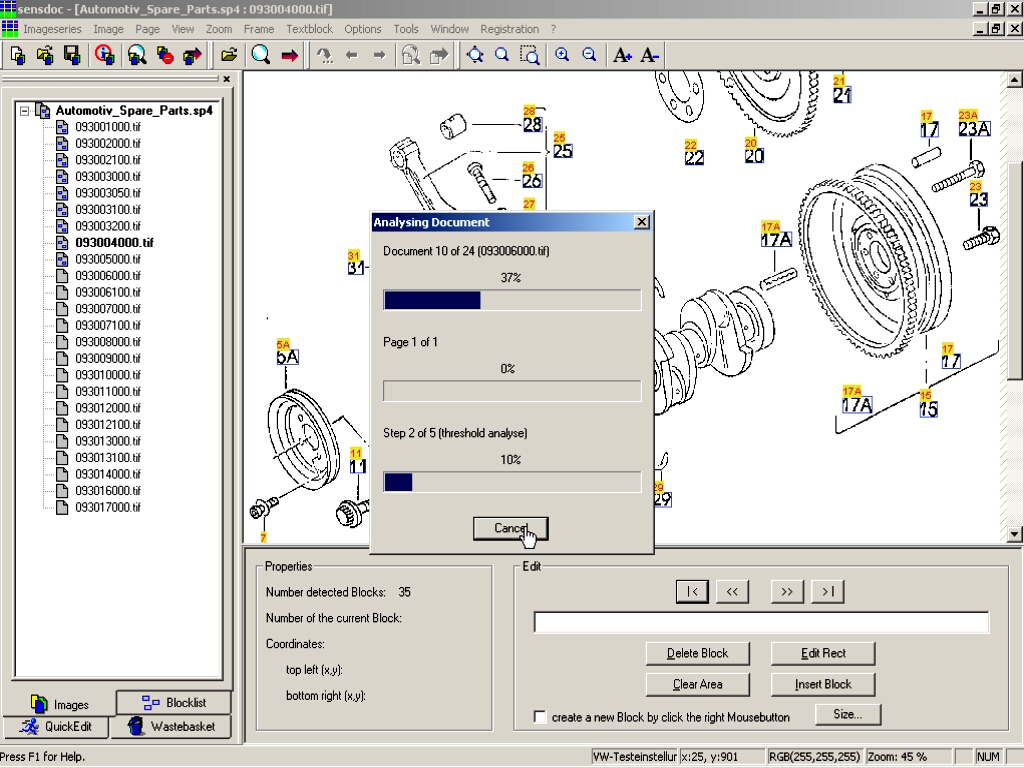The height and width of the screenshot is (768, 1024).
Task: Select the zoom-to-rectangle selection icon
Action: coord(529,55)
